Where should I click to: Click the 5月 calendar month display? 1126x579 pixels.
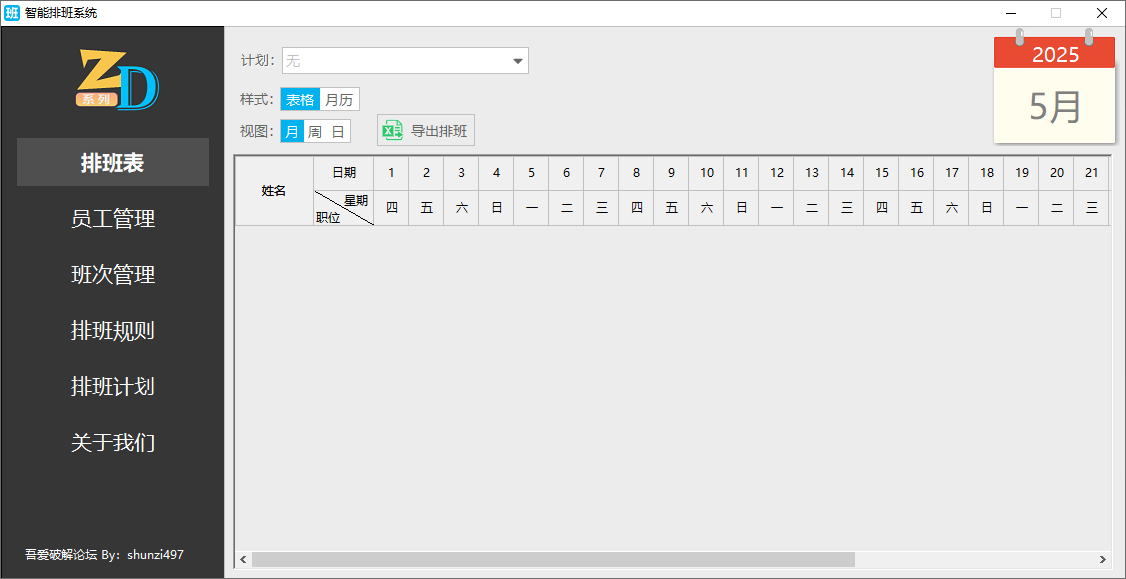[1054, 106]
